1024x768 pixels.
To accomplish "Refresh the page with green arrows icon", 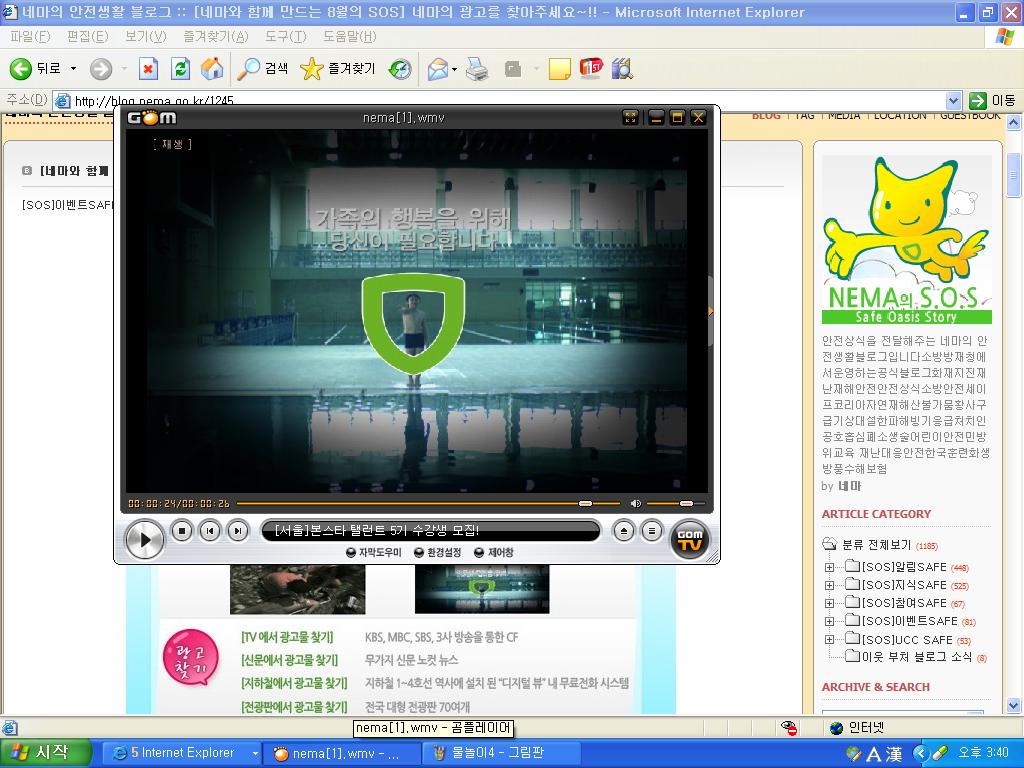I will point(180,69).
